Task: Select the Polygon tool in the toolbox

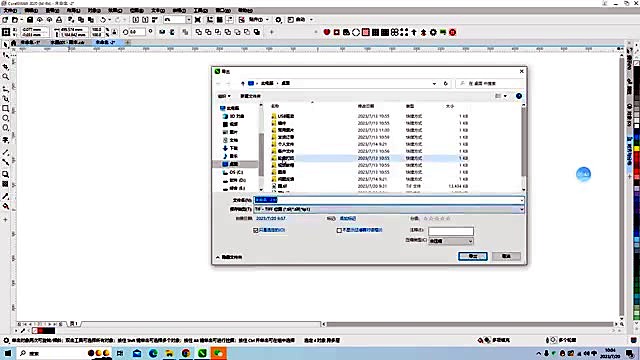Action: tap(5, 128)
